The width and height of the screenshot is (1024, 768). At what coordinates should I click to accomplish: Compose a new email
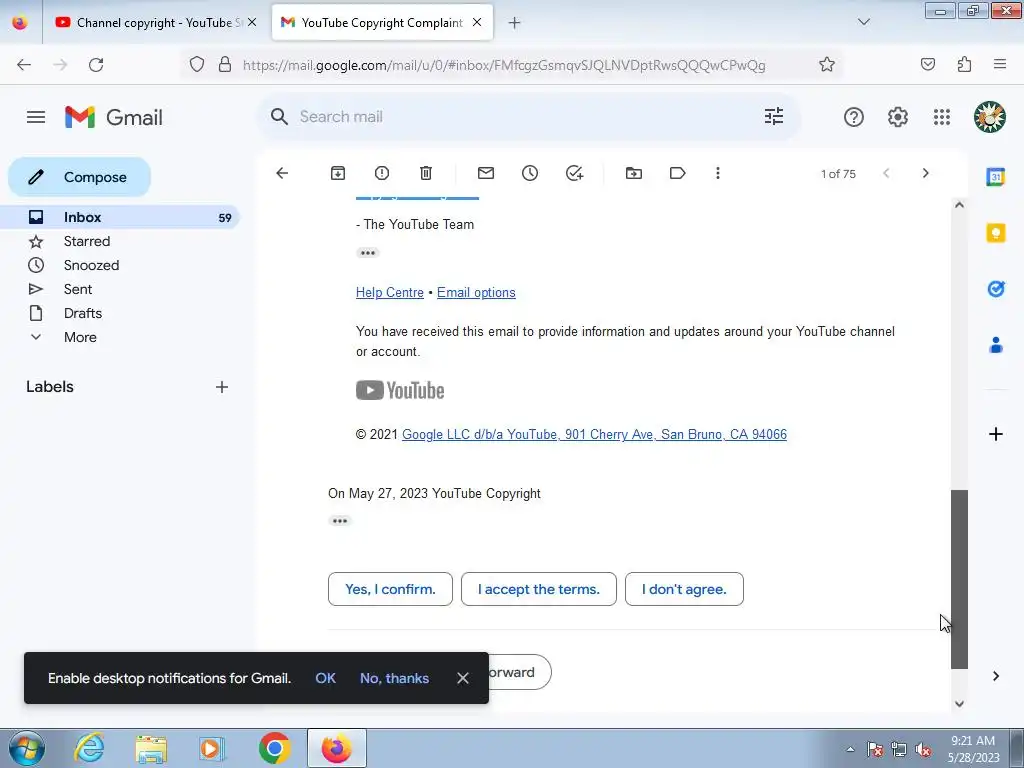[80, 177]
